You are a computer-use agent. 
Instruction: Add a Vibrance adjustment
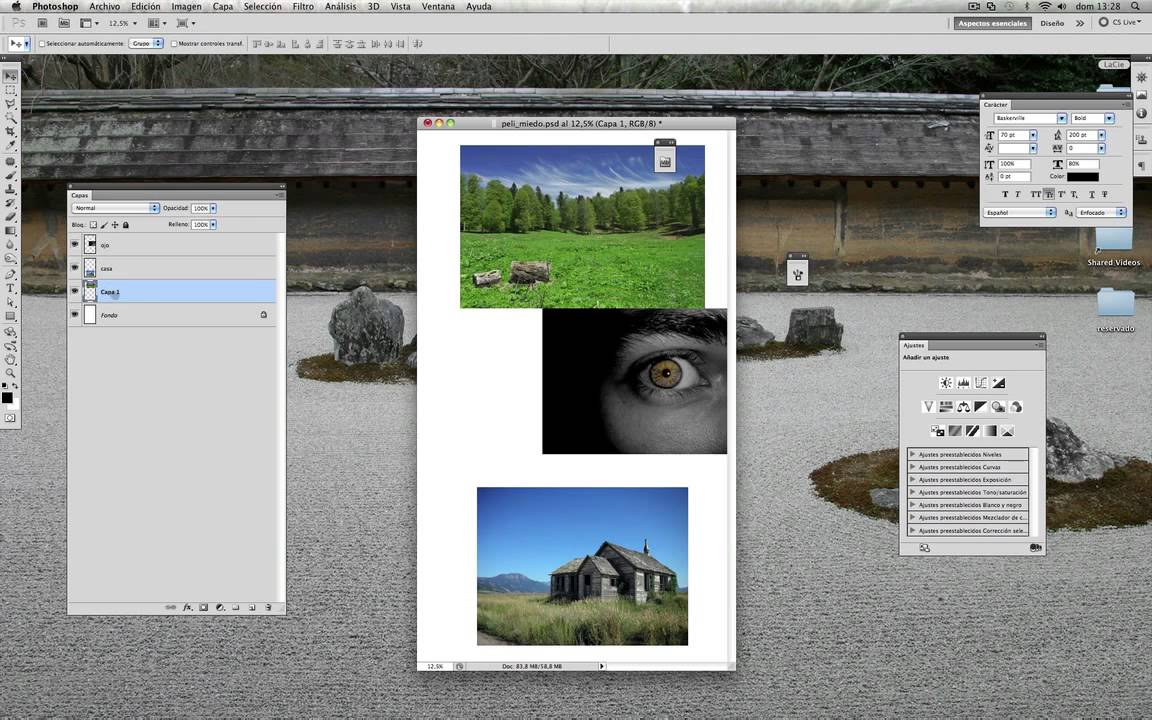[x=929, y=406]
